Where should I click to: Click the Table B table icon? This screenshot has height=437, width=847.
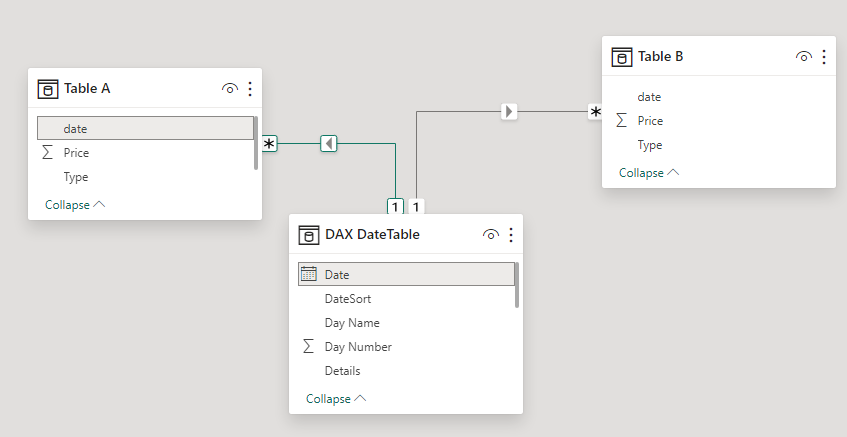[622, 57]
